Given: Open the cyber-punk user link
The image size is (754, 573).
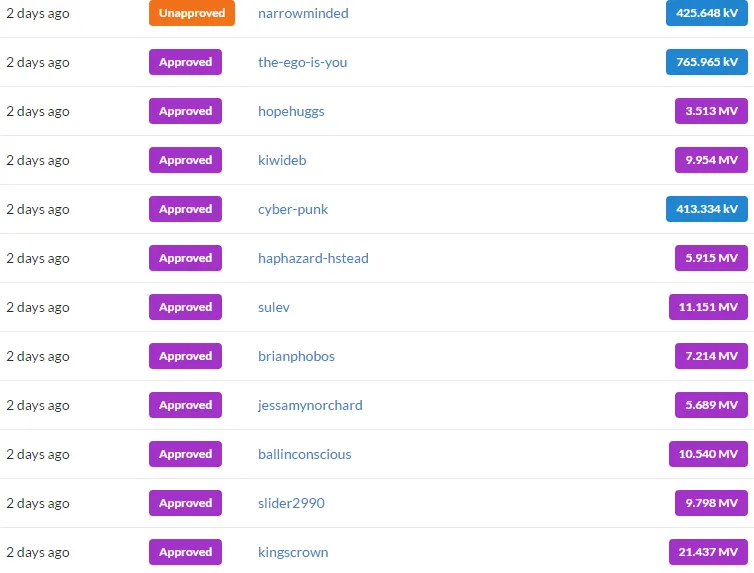Looking at the screenshot, I should point(293,210).
